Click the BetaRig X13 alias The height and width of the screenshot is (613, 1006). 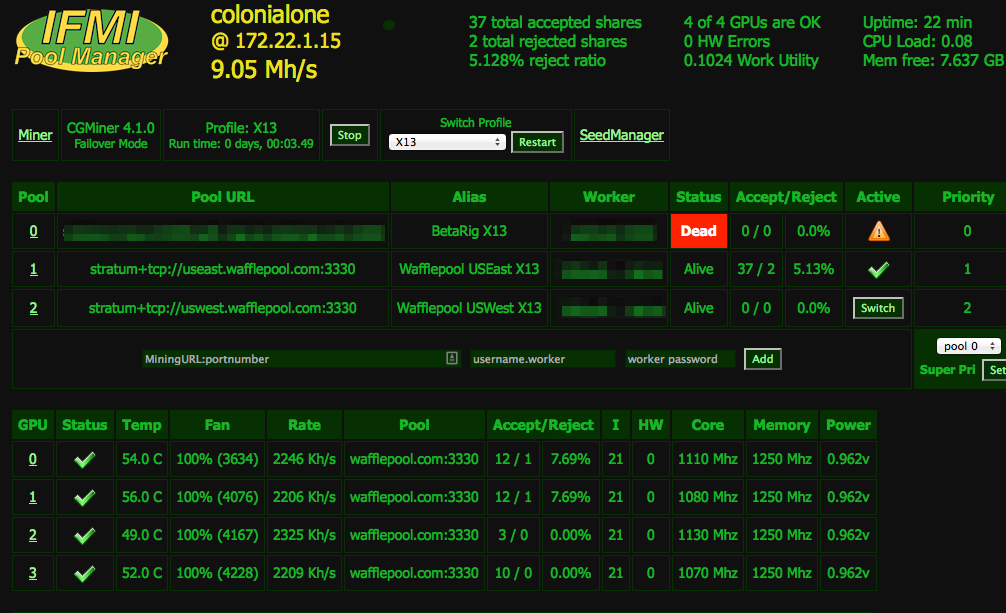click(469, 231)
